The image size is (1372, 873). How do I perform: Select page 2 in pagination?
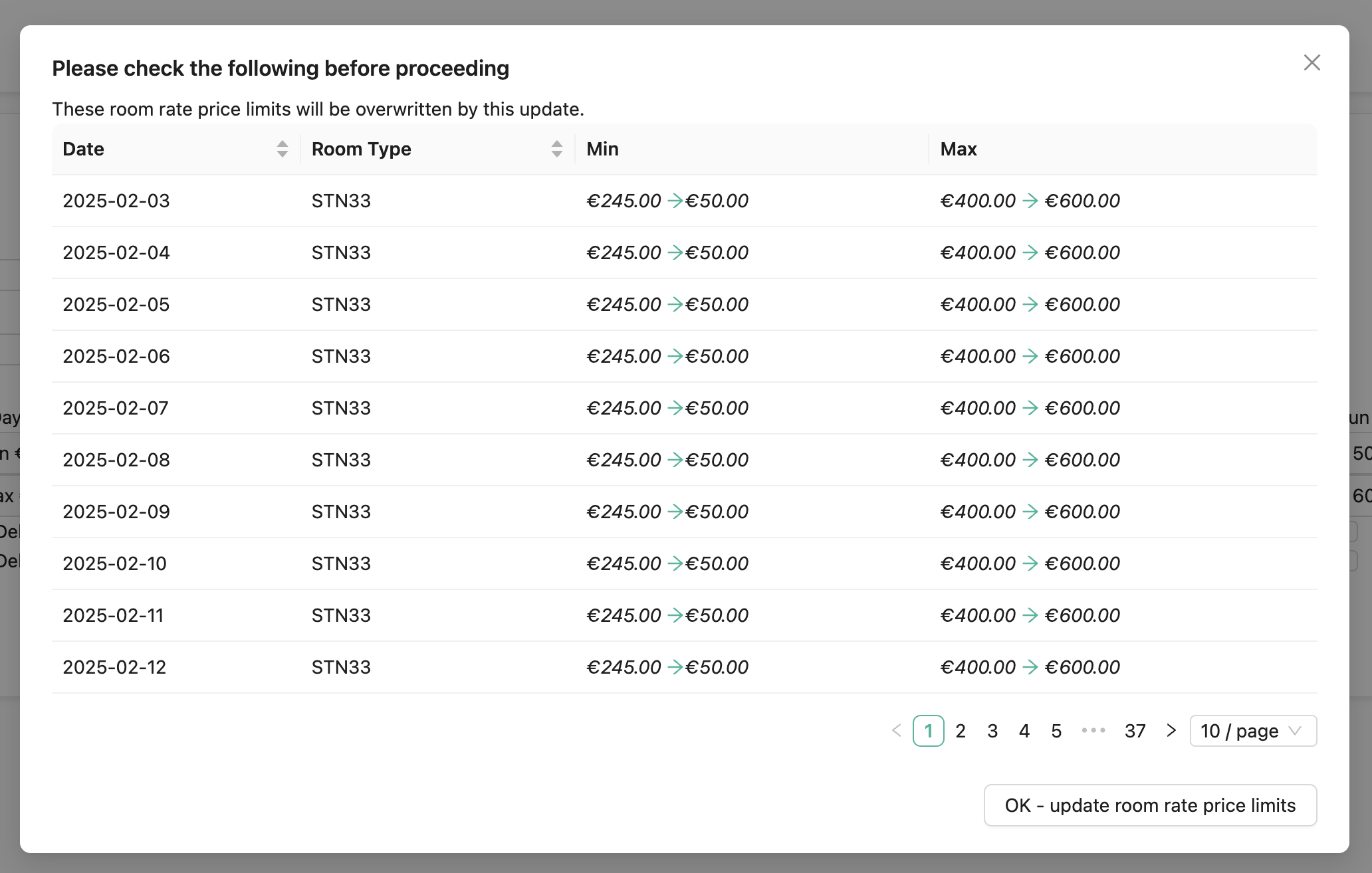pos(961,731)
